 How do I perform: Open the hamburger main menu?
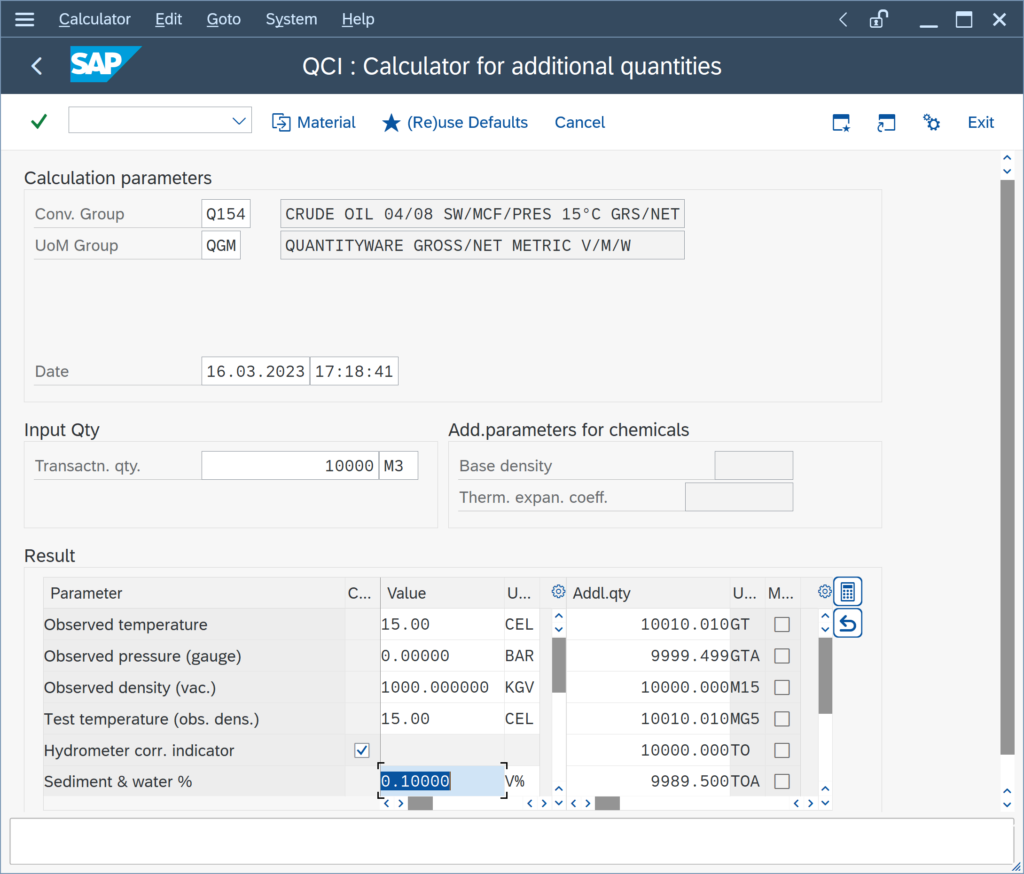(x=24, y=19)
